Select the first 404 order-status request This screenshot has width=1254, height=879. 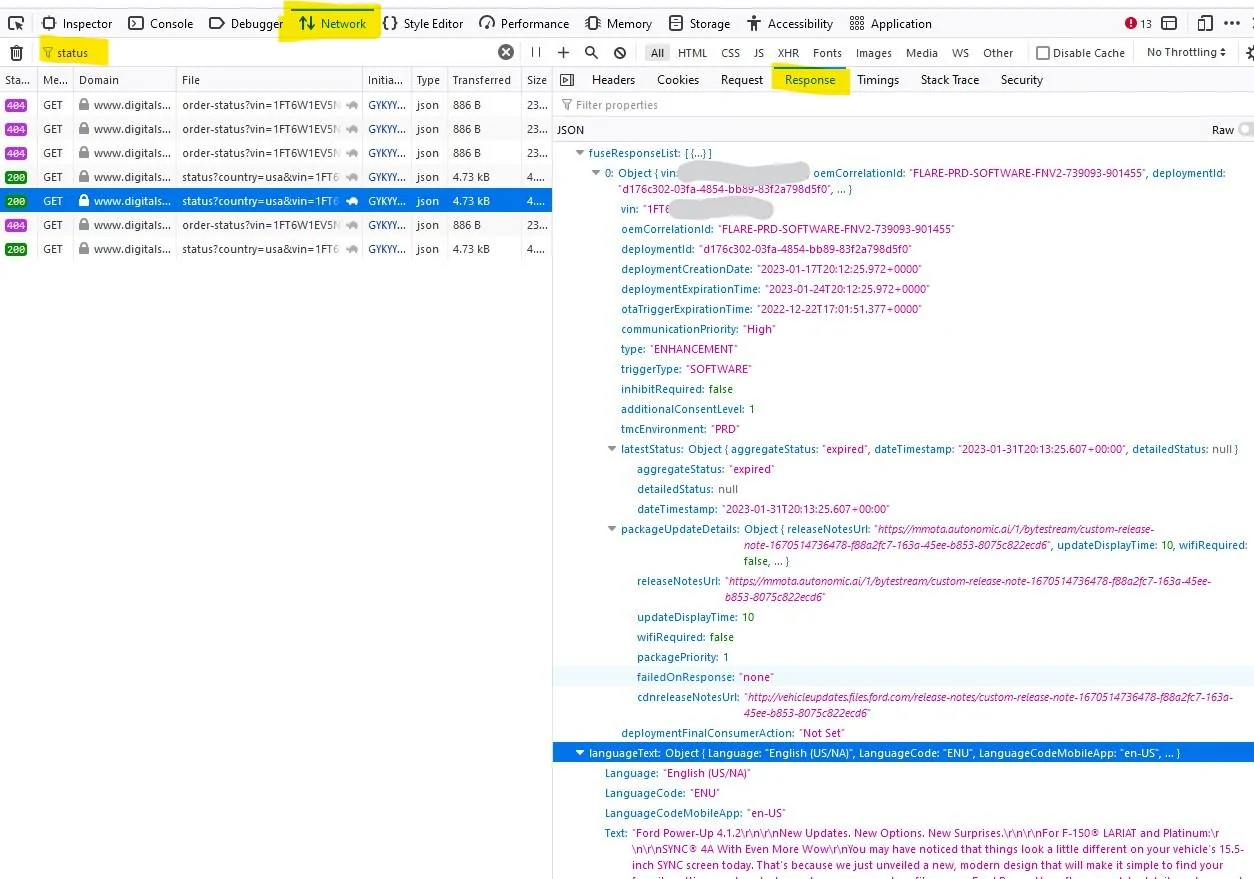coord(275,105)
